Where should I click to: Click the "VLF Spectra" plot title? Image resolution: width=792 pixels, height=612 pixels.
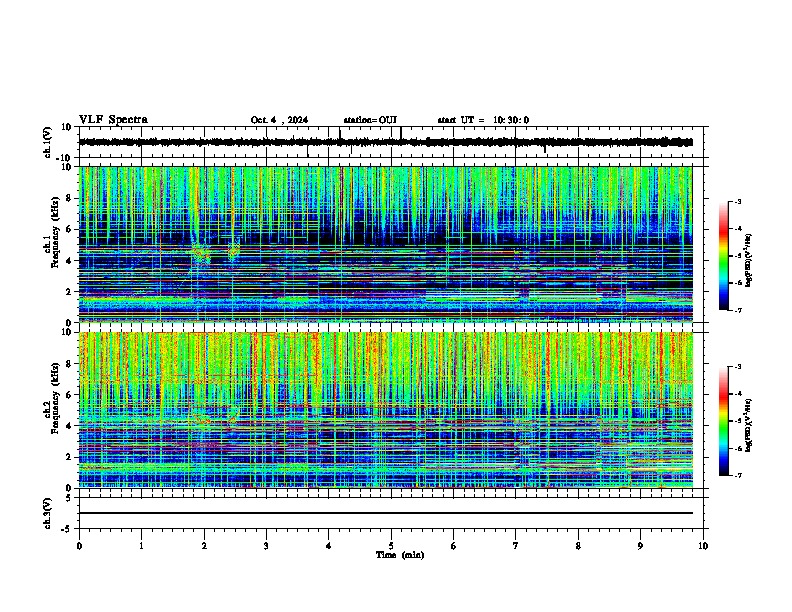click(113, 120)
